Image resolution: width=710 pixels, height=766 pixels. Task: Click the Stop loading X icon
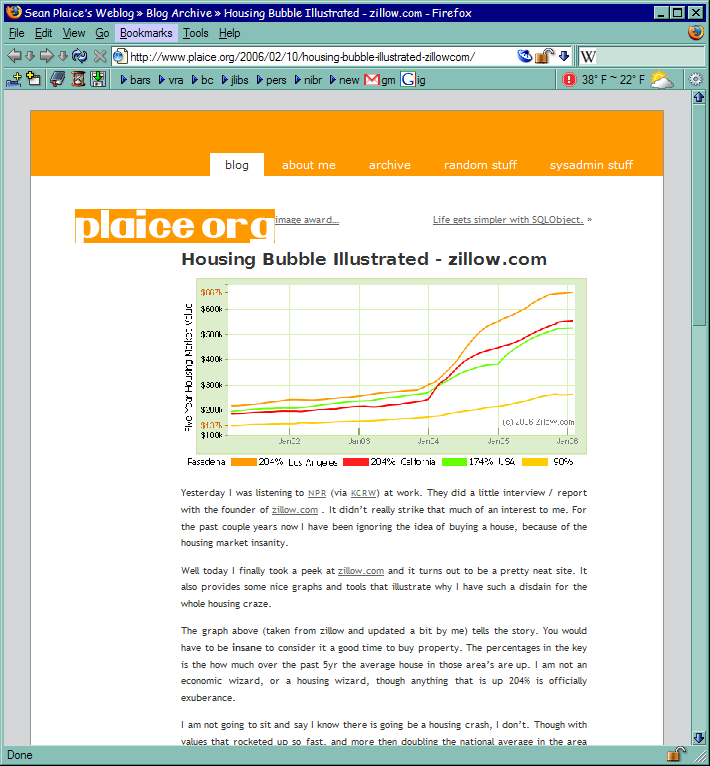click(x=100, y=56)
